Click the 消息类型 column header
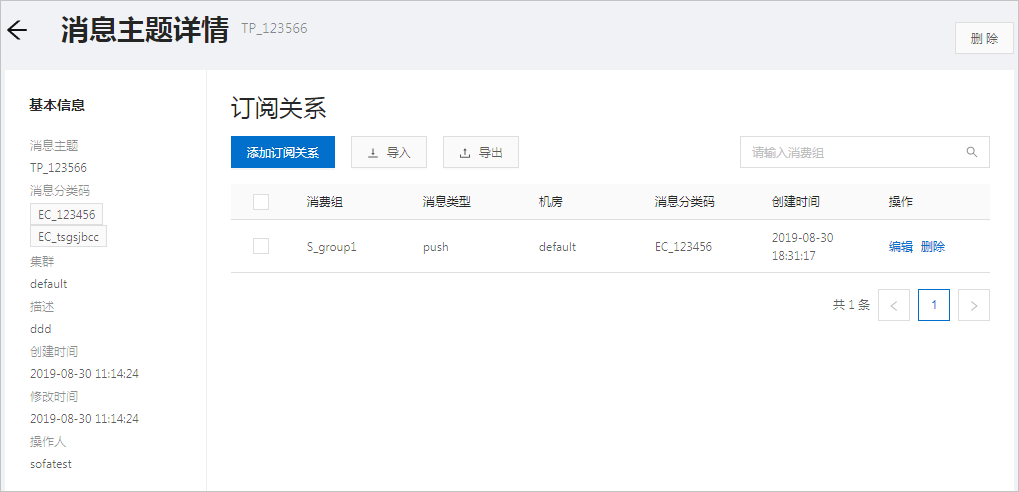The image size is (1019, 492). [446, 202]
